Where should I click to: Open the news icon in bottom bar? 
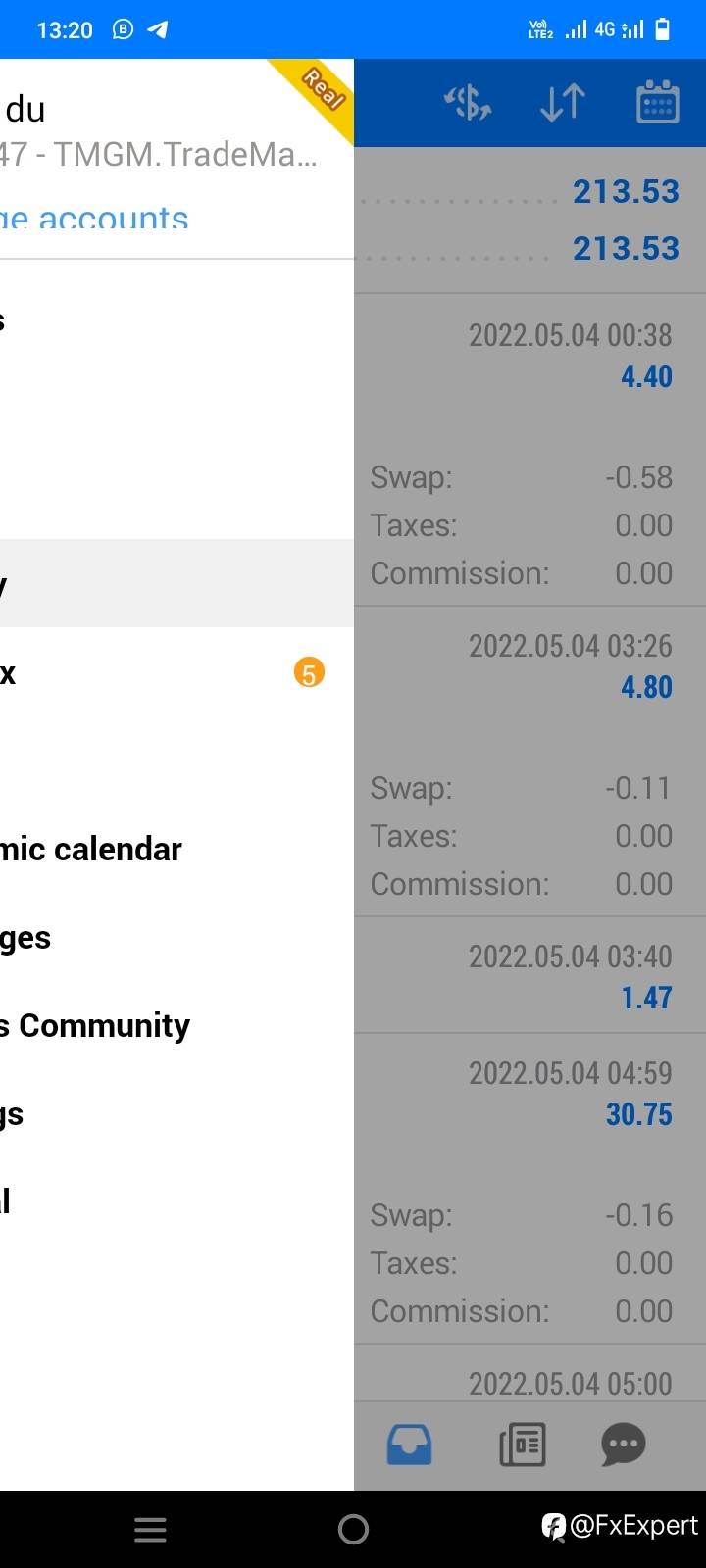click(x=522, y=1445)
